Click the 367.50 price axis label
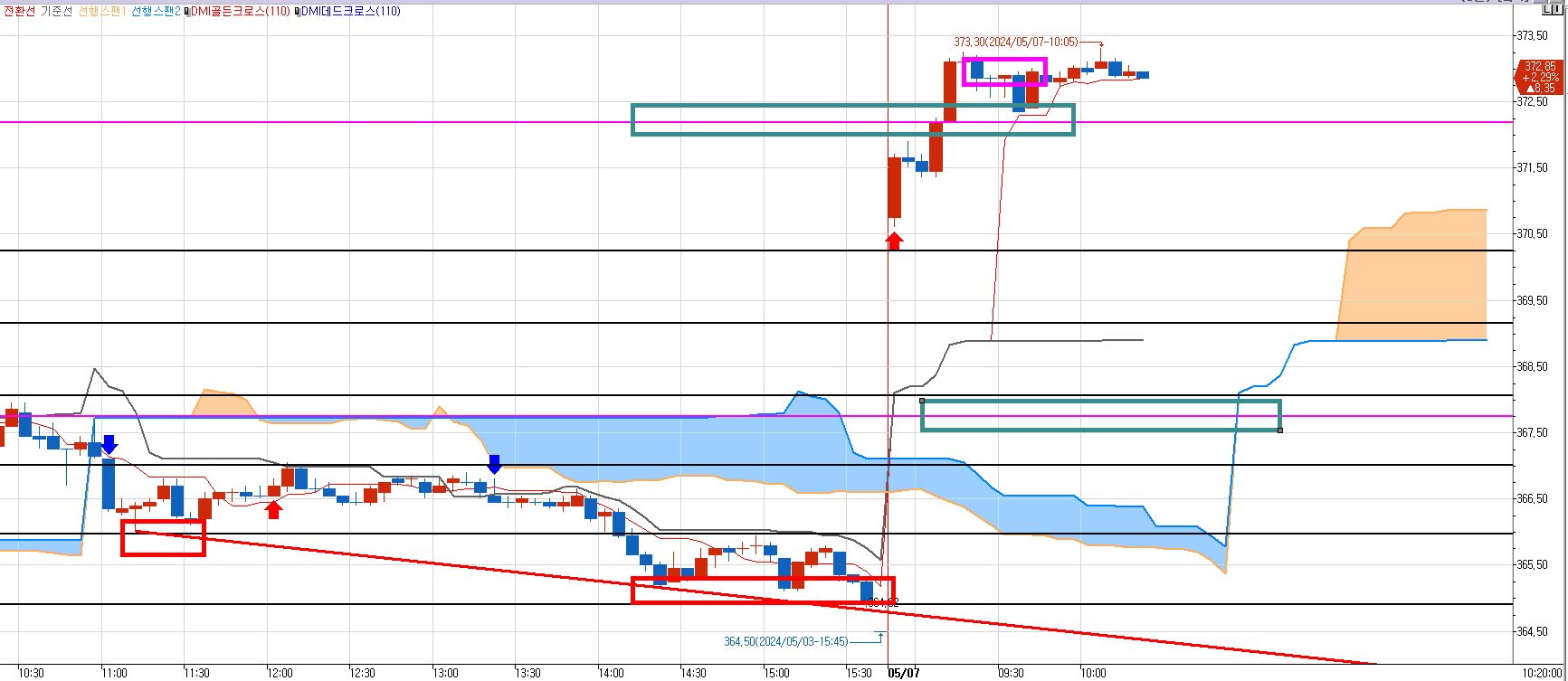The width and height of the screenshot is (1568, 681). 1531,433
